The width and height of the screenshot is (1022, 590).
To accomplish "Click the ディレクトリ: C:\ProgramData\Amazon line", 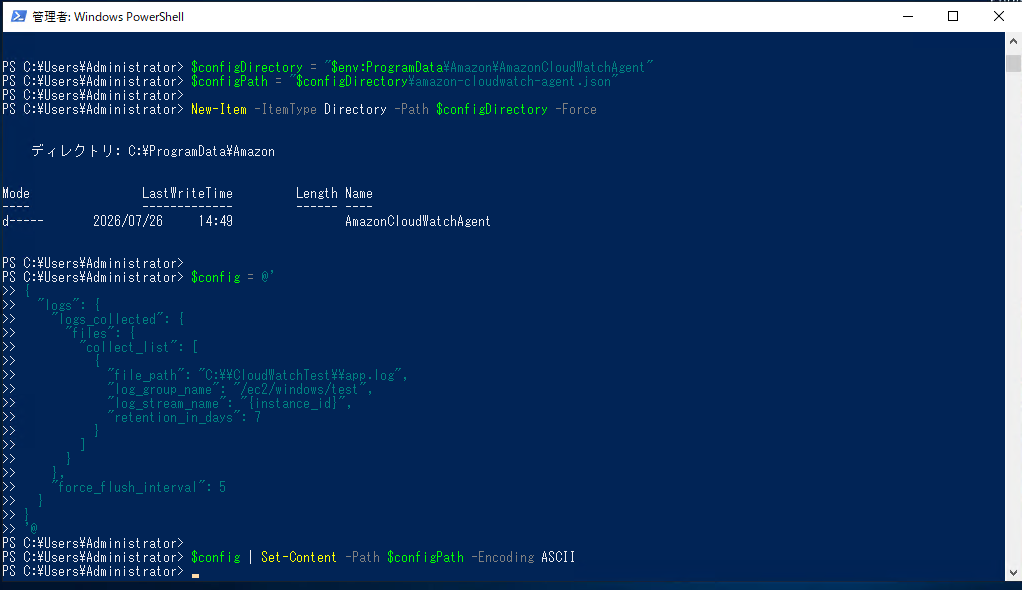I will pyautogui.click(x=153, y=151).
